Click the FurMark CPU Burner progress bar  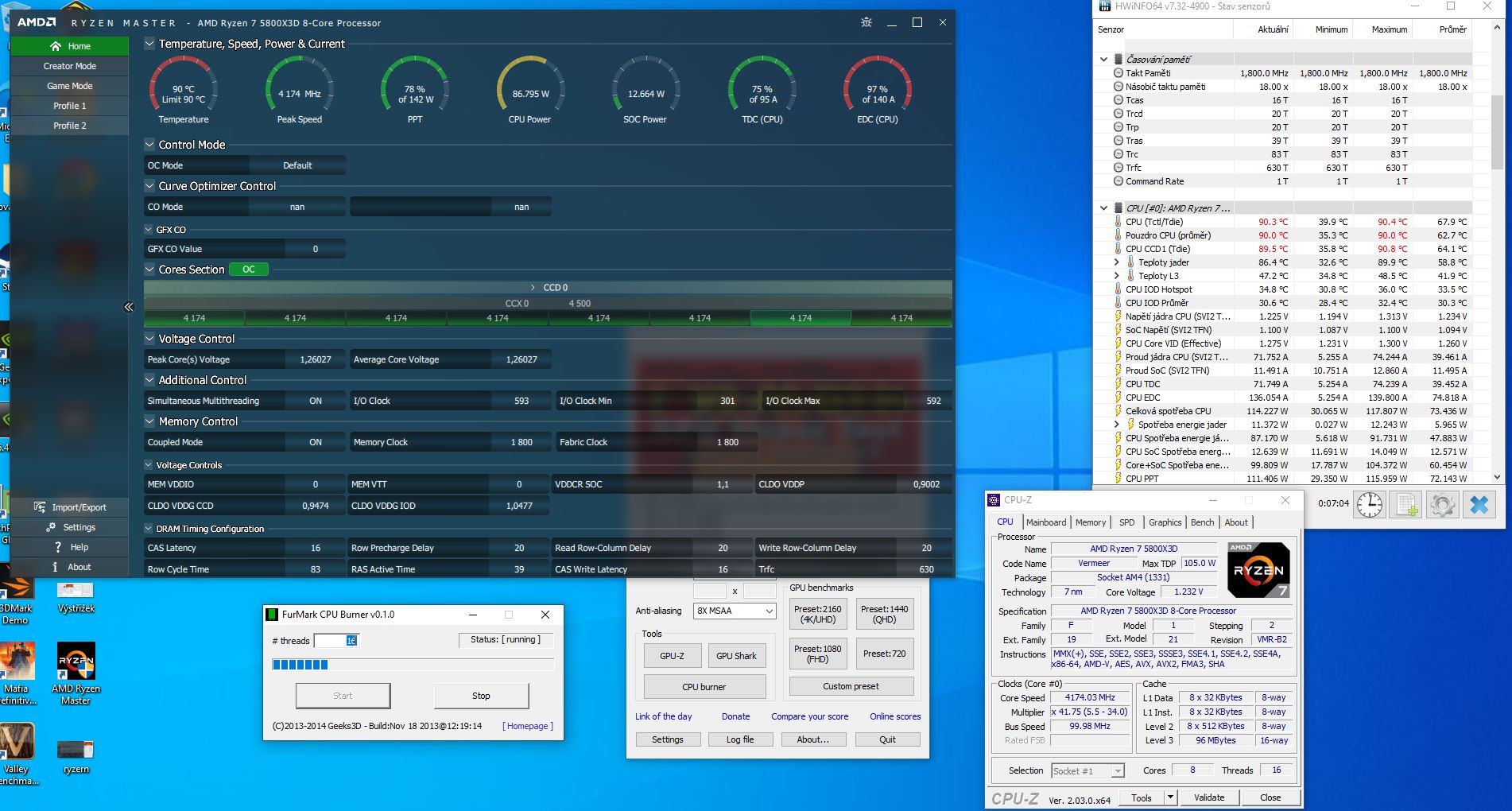413,665
